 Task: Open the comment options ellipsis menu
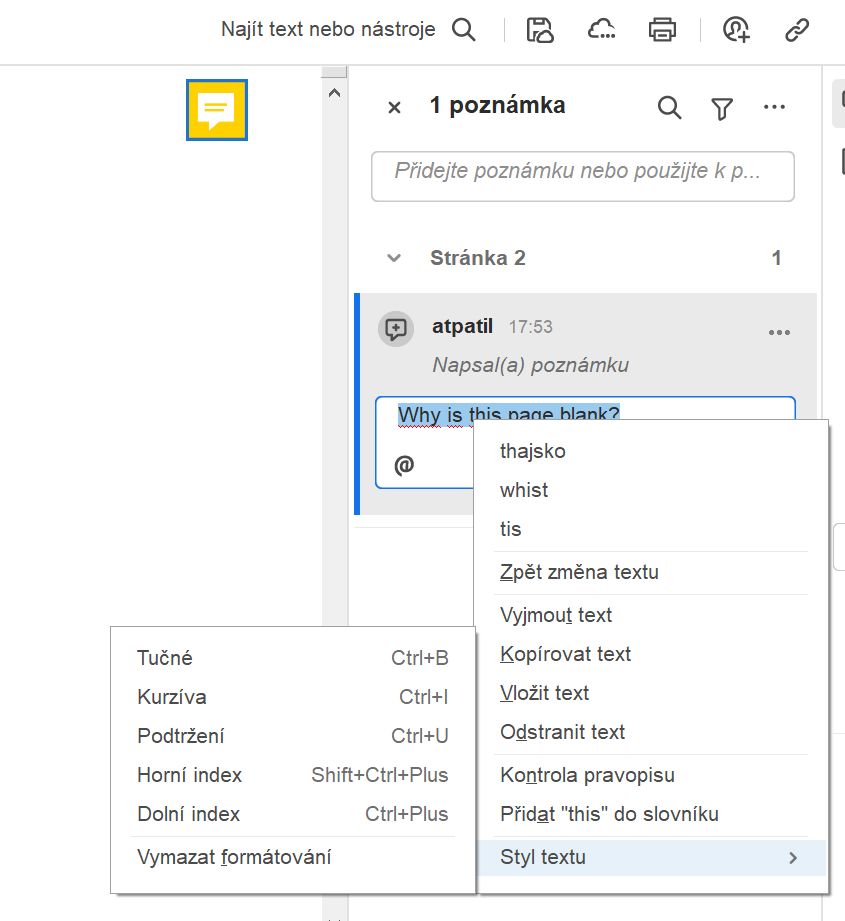tap(779, 332)
